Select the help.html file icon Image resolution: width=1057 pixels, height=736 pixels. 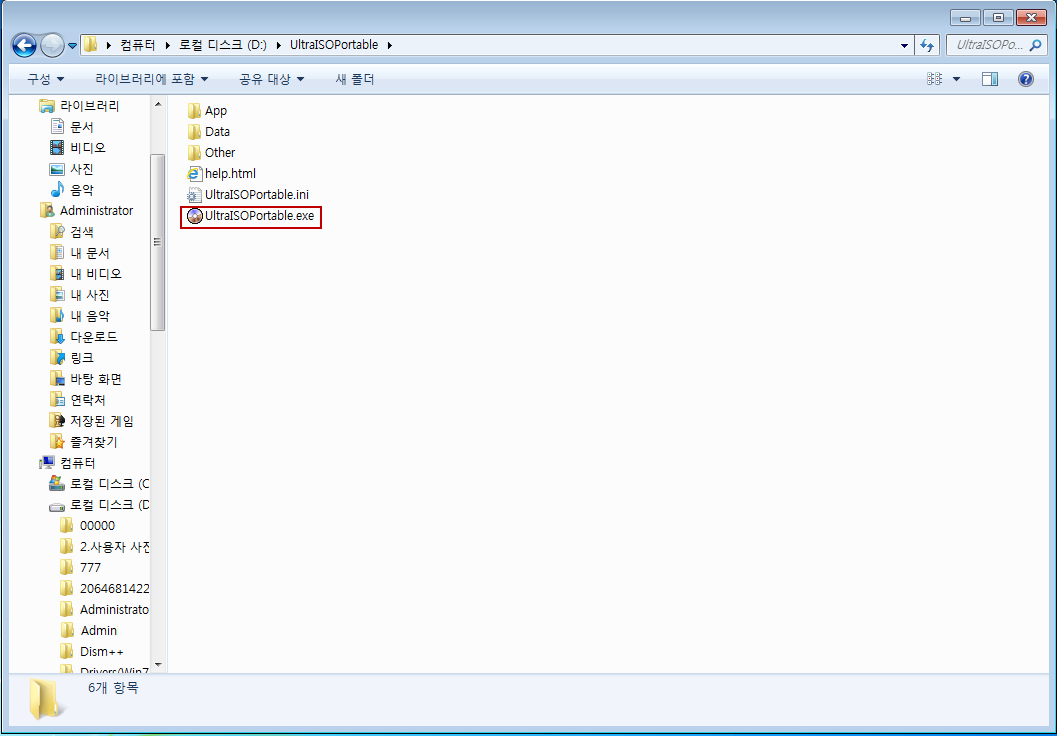(x=194, y=174)
